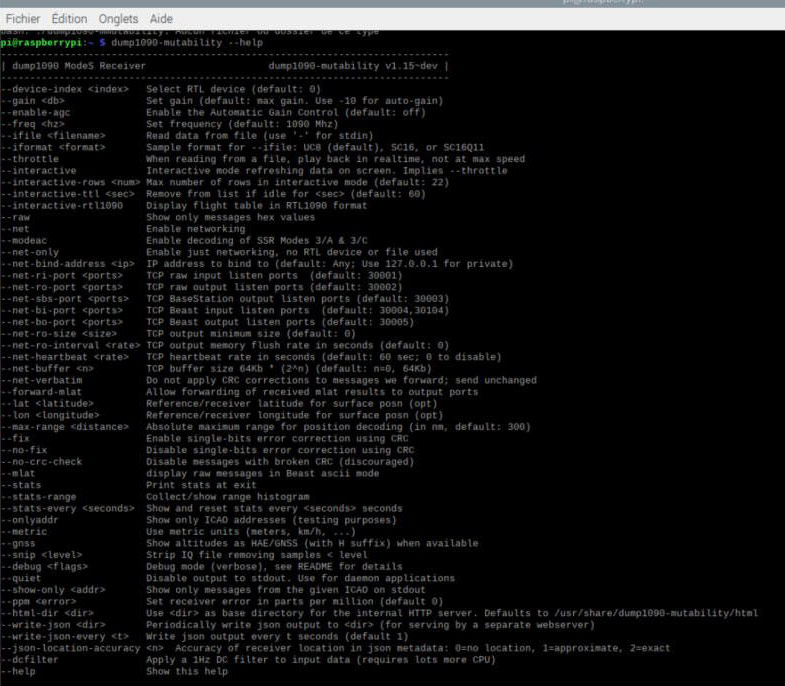Click the '/usr/share/dump1090-mutability/html' path text

coord(656,613)
